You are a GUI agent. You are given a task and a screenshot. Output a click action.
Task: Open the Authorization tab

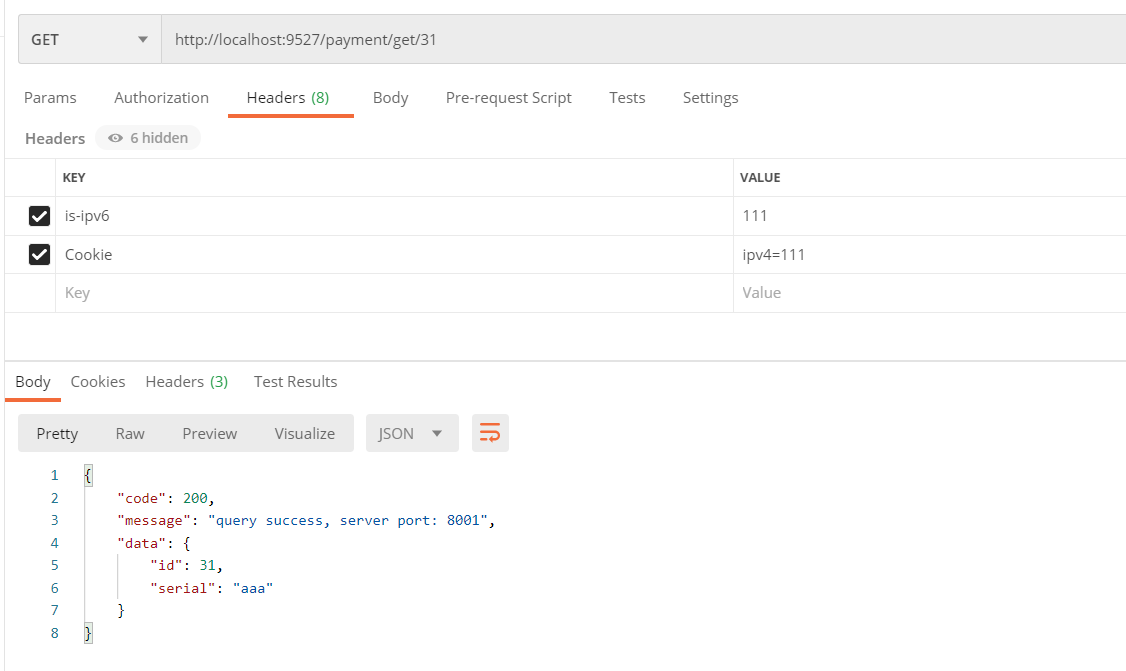(x=162, y=98)
